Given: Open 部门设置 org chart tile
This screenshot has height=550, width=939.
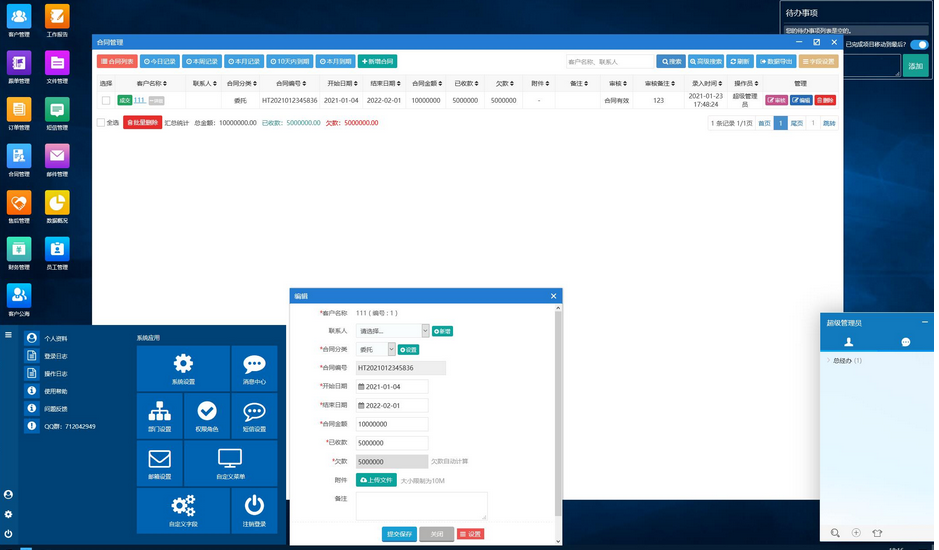Looking at the screenshot, I should point(159,416).
